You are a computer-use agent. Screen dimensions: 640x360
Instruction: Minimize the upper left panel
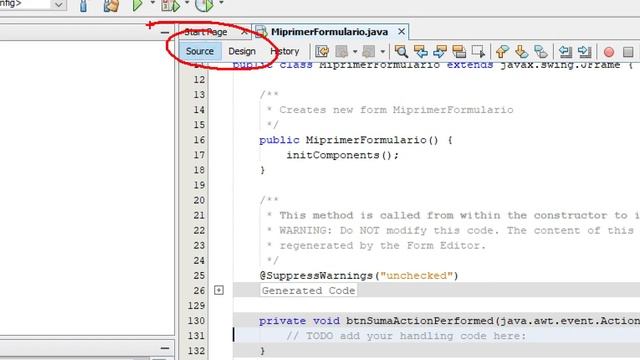coord(165,32)
